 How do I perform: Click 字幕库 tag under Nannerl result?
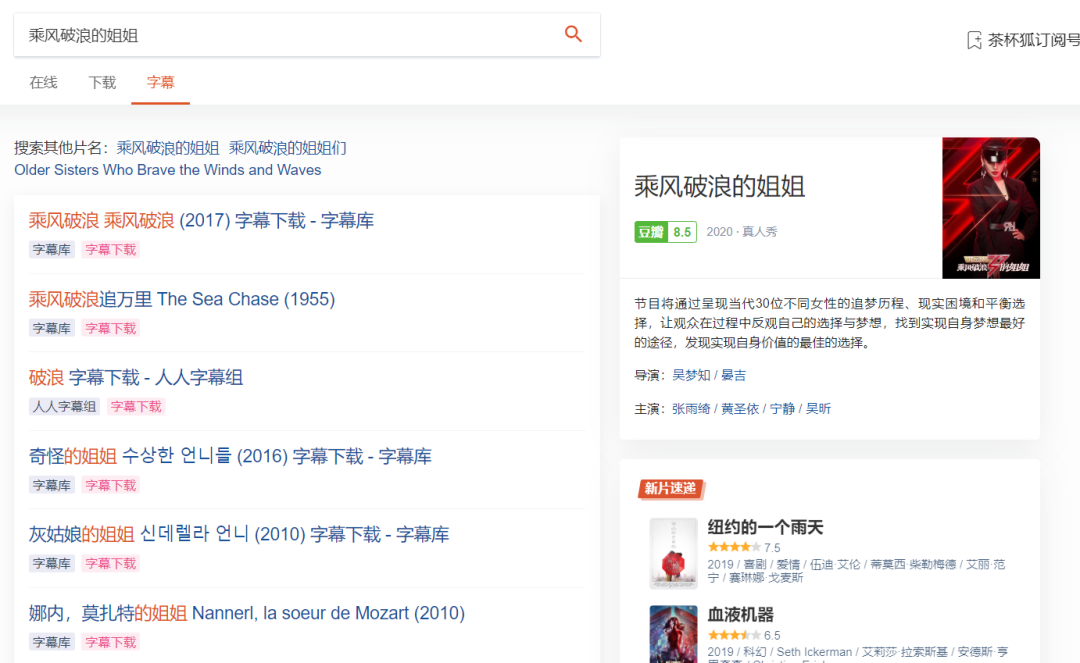[x=52, y=642]
